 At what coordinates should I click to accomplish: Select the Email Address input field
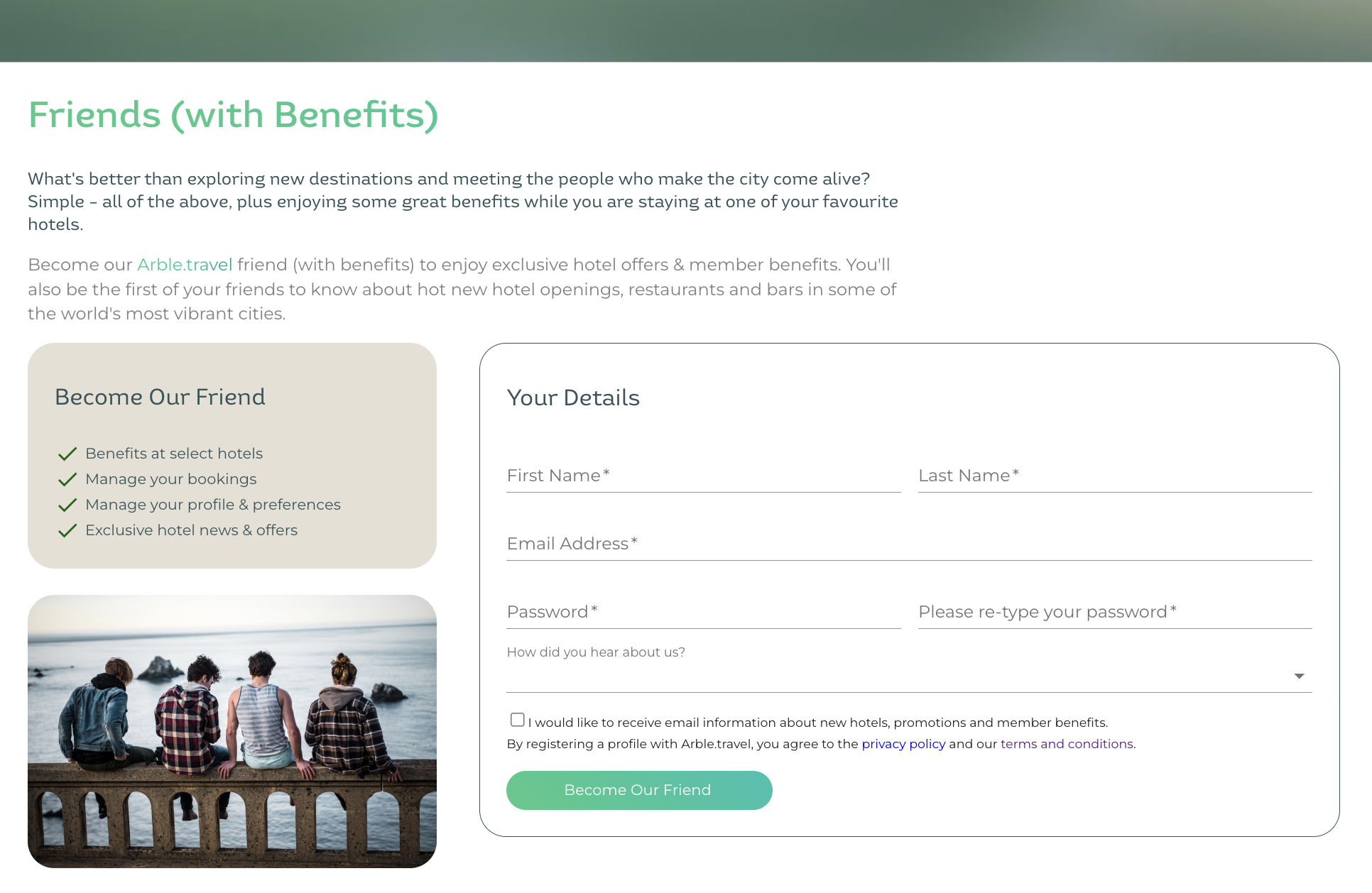908,544
